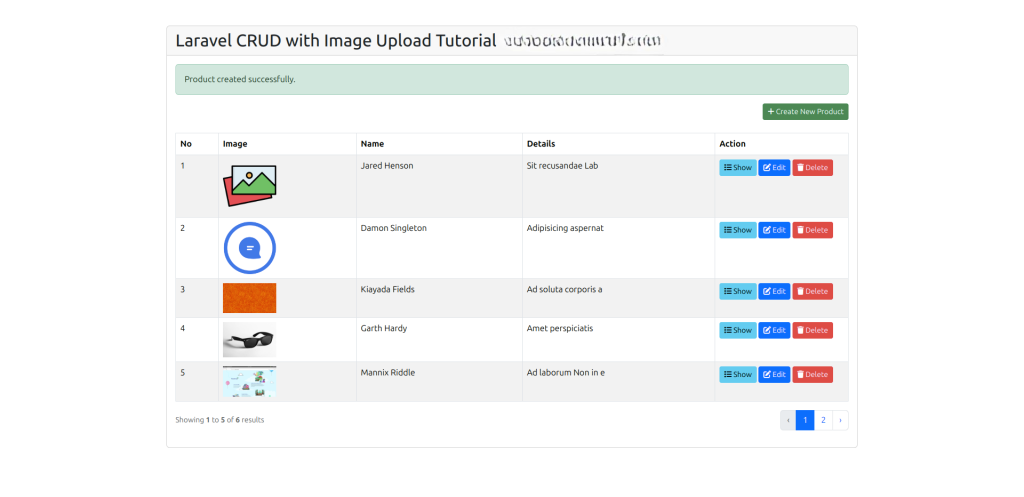Open Jared Henson's picture placeholder thumbnail
1024x497 pixels.
pos(249,185)
